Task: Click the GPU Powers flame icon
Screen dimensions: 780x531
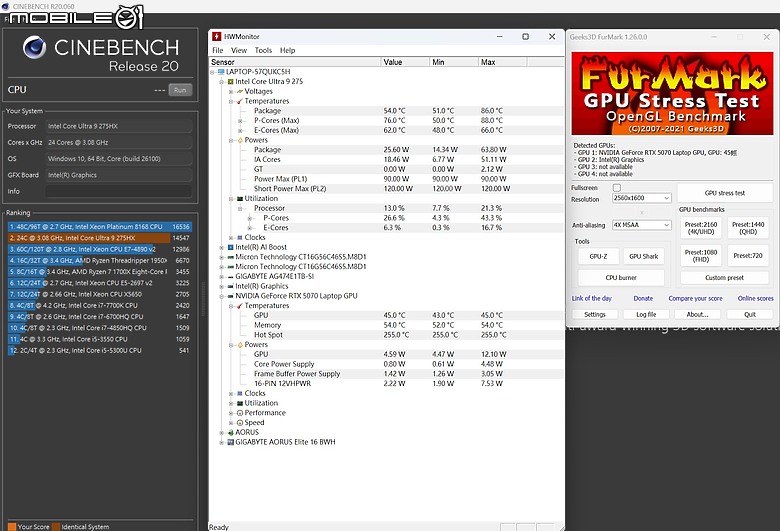Action: [x=240, y=345]
